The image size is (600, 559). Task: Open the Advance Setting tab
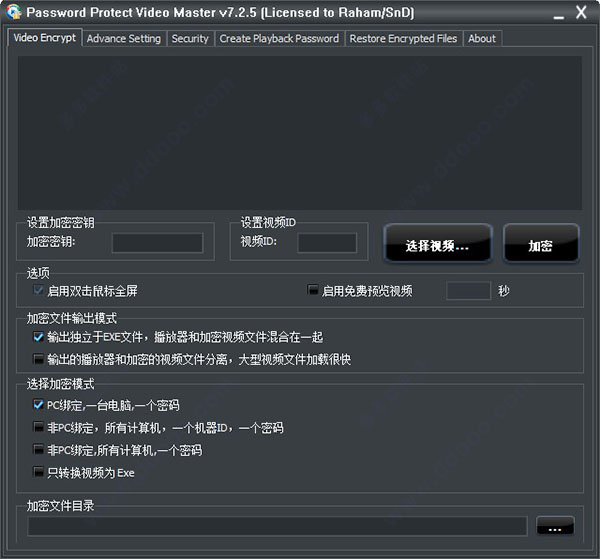pos(124,39)
